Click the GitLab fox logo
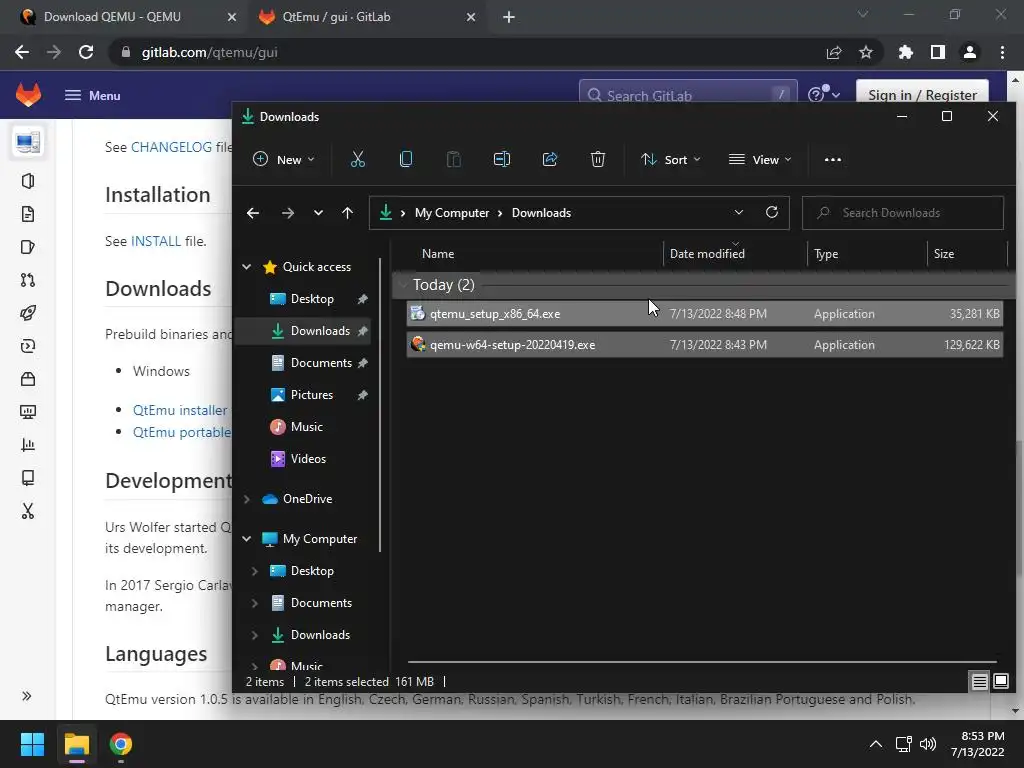Viewport: 1024px width, 768px height. coord(28,95)
